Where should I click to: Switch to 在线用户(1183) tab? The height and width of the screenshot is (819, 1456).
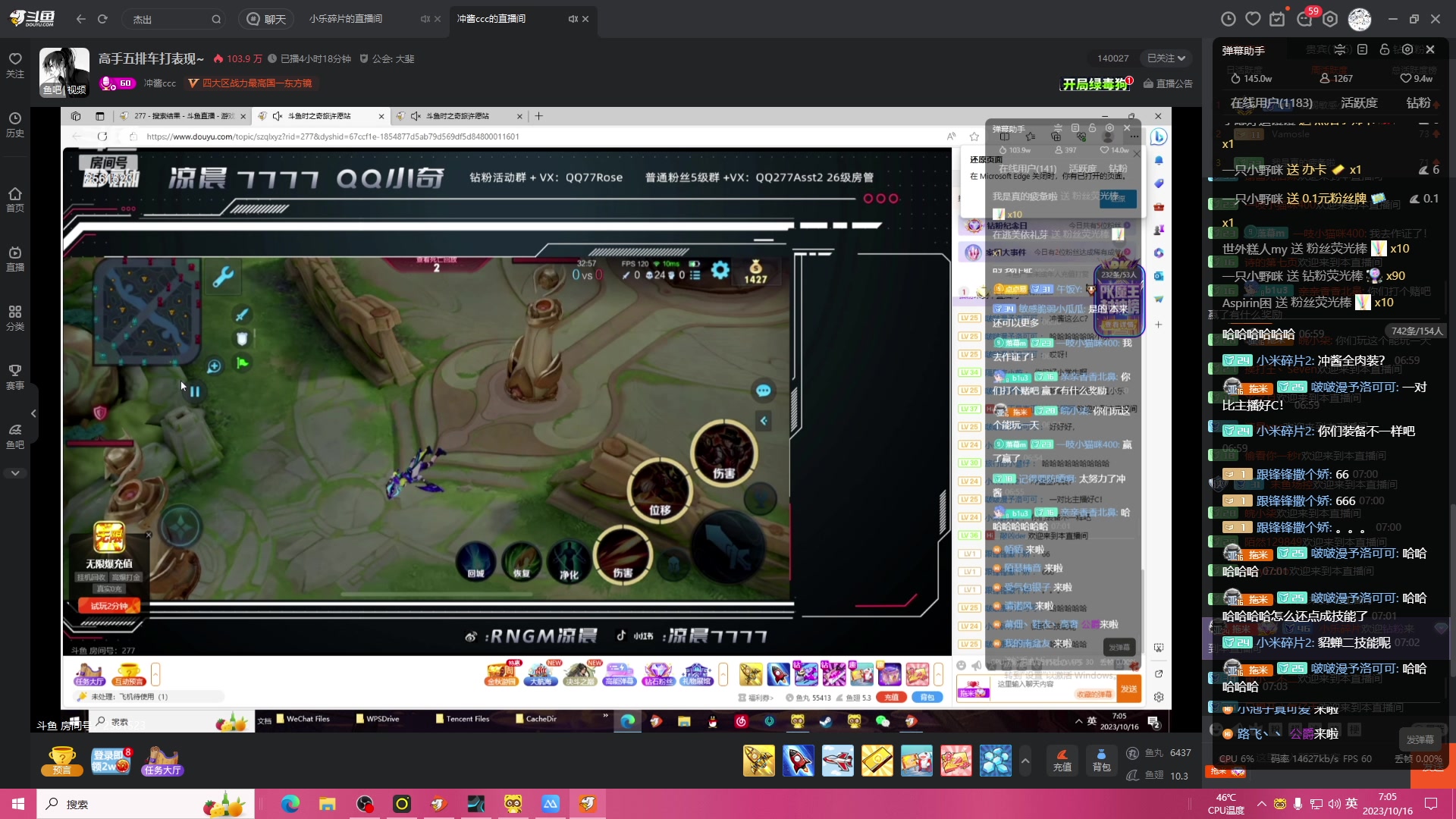(1271, 102)
